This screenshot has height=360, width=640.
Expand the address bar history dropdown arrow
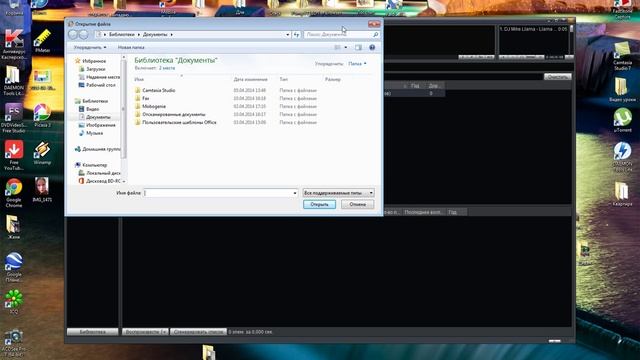coord(287,35)
